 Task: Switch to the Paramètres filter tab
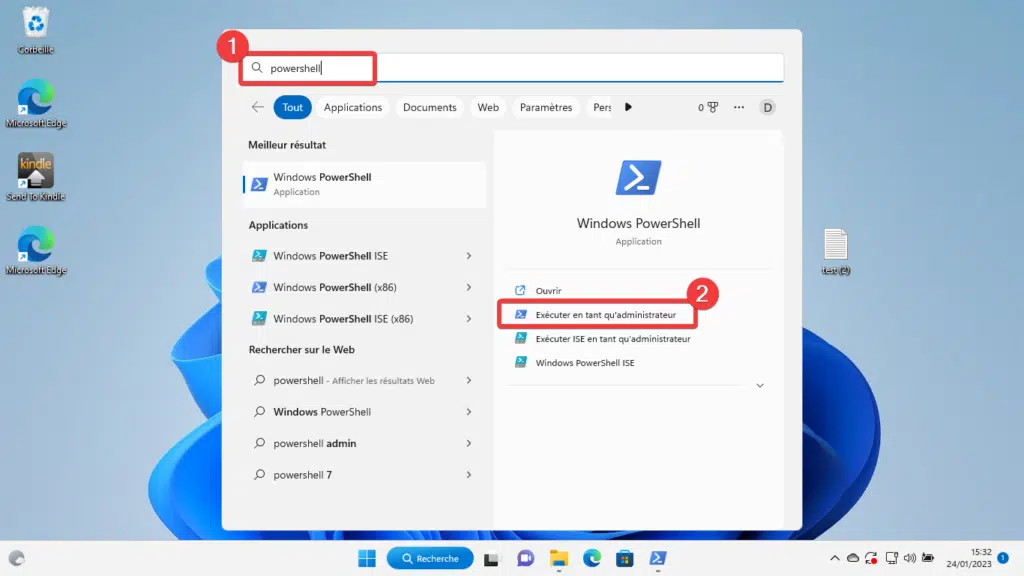pyautogui.click(x=545, y=107)
